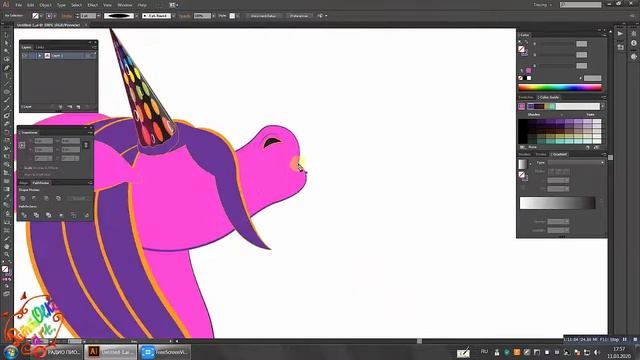Click the color spectrum bar in Color panel
Image resolution: width=640 pixels, height=360 pixels.
[560, 87]
